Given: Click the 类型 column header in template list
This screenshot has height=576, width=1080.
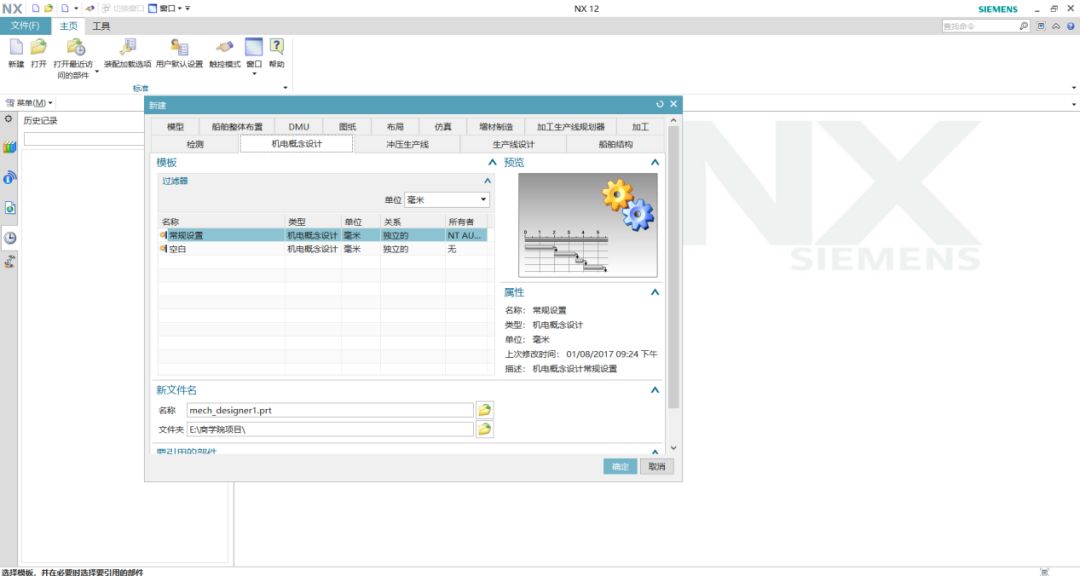Looking at the screenshot, I should (x=313, y=222).
